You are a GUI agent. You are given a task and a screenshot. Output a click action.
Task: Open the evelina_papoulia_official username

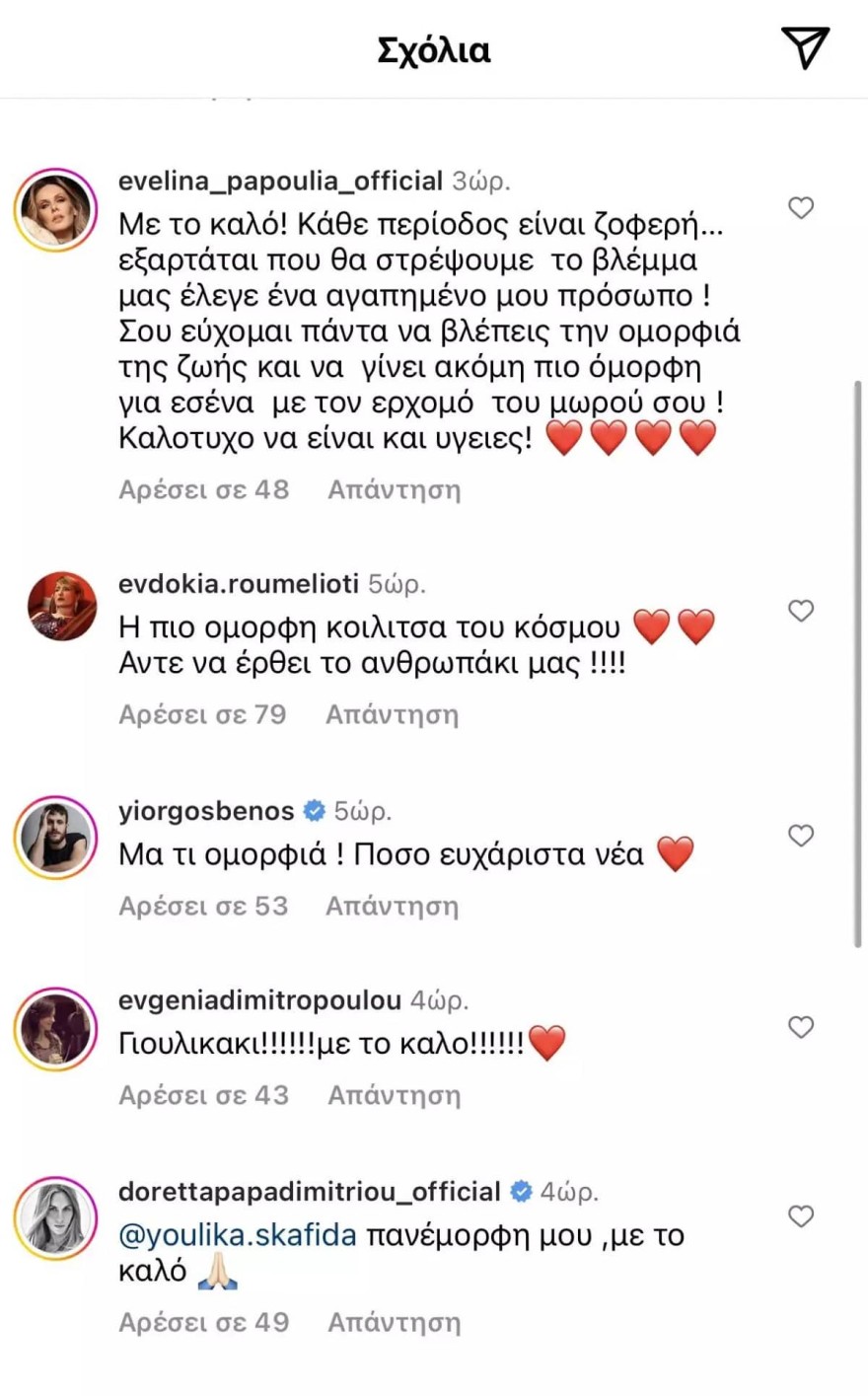tap(279, 180)
